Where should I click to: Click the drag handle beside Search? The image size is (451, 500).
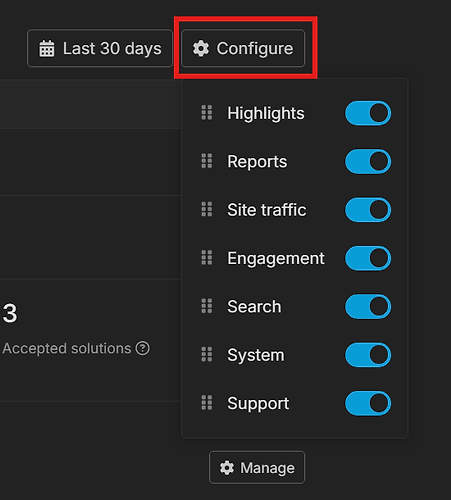(x=207, y=306)
